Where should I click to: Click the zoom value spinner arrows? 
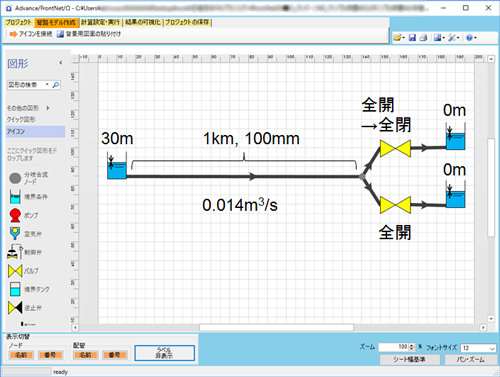point(412,347)
